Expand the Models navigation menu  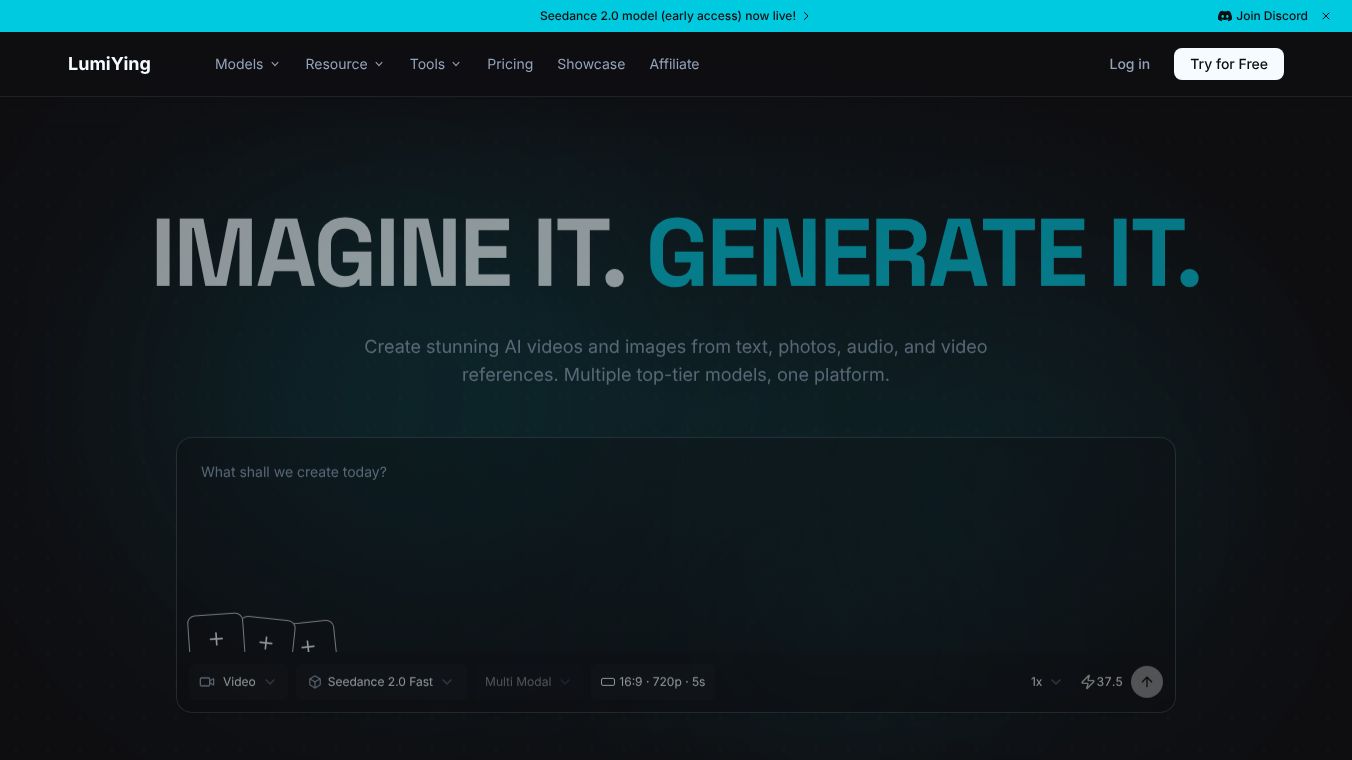point(247,64)
